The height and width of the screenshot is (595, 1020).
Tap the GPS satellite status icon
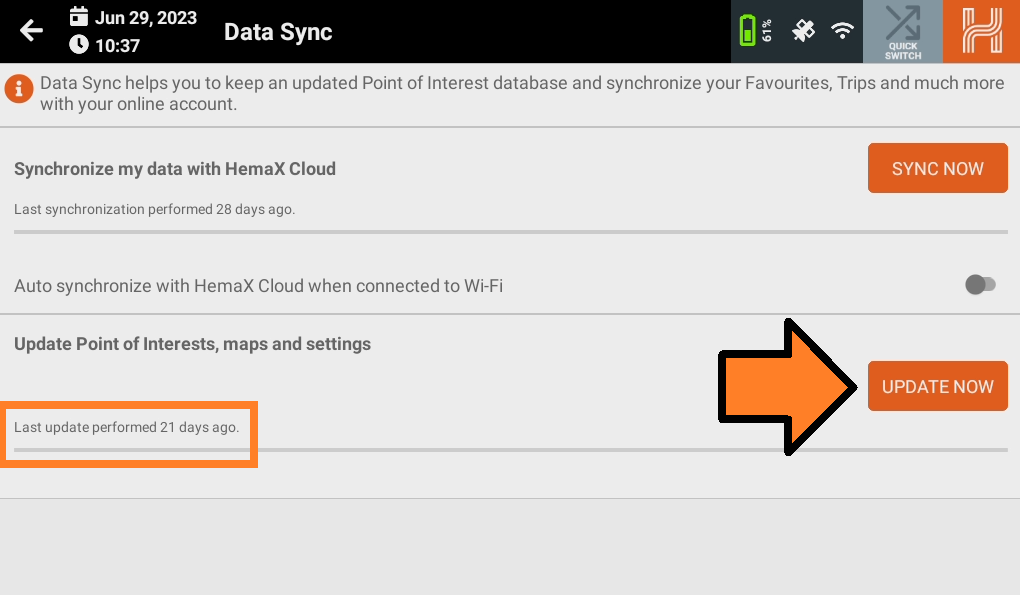click(803, 31)
